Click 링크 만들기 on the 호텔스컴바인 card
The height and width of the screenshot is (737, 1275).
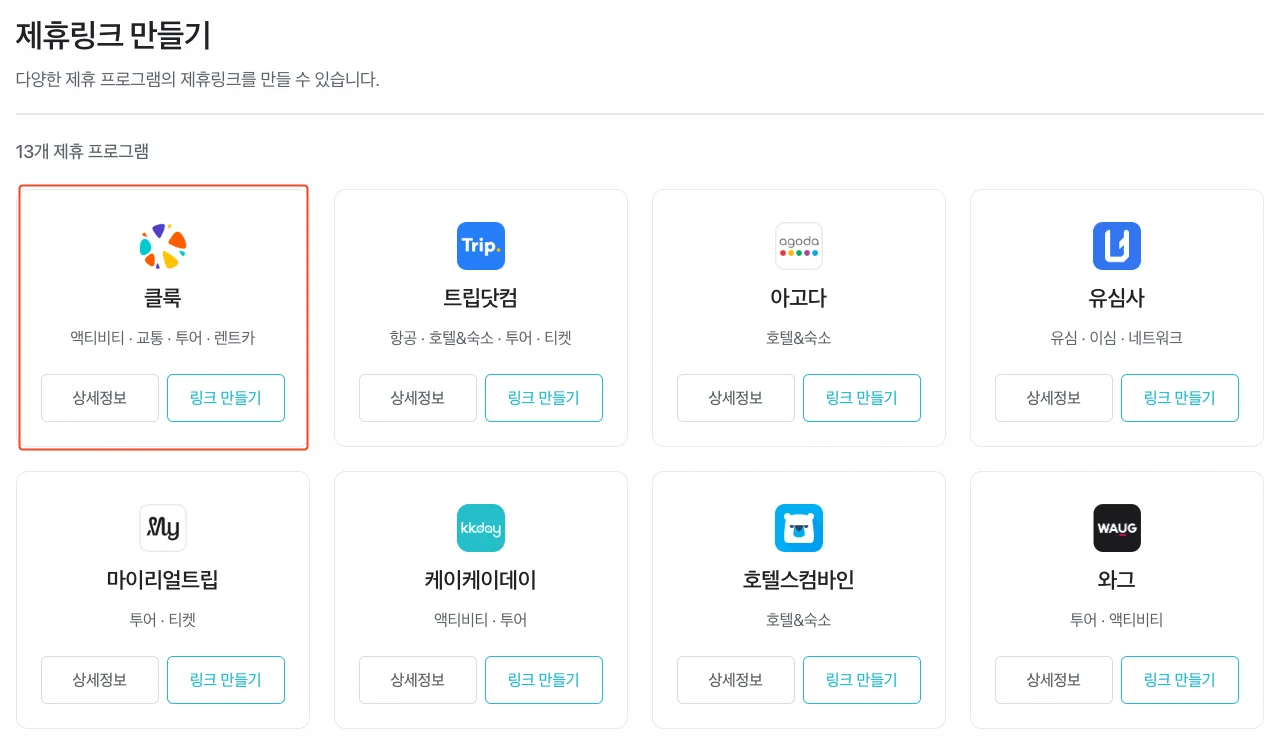(862, 679)
